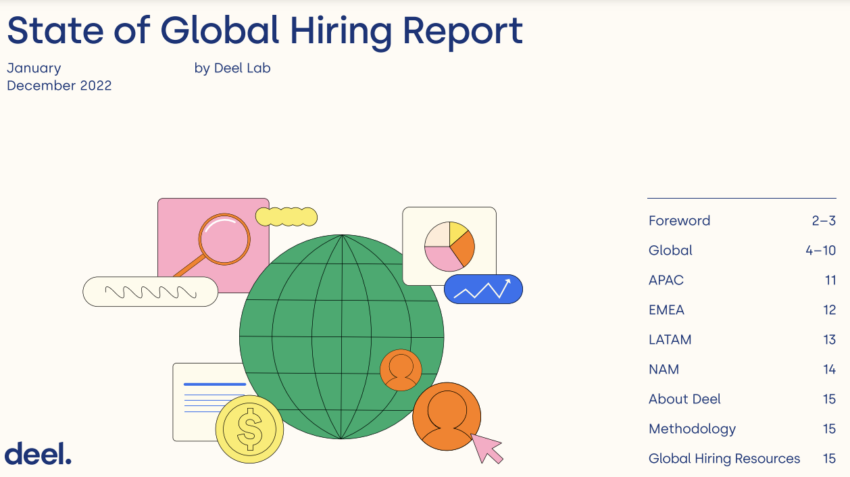Click the yellow dollar coin icon
Image resolution: width=850 pixels, height=477 pixels.
click(249, 429)
